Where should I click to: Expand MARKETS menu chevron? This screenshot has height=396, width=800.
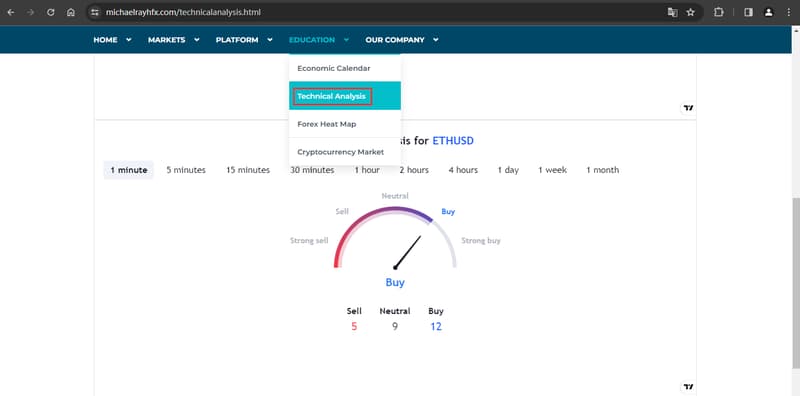(x=196, y=40)
